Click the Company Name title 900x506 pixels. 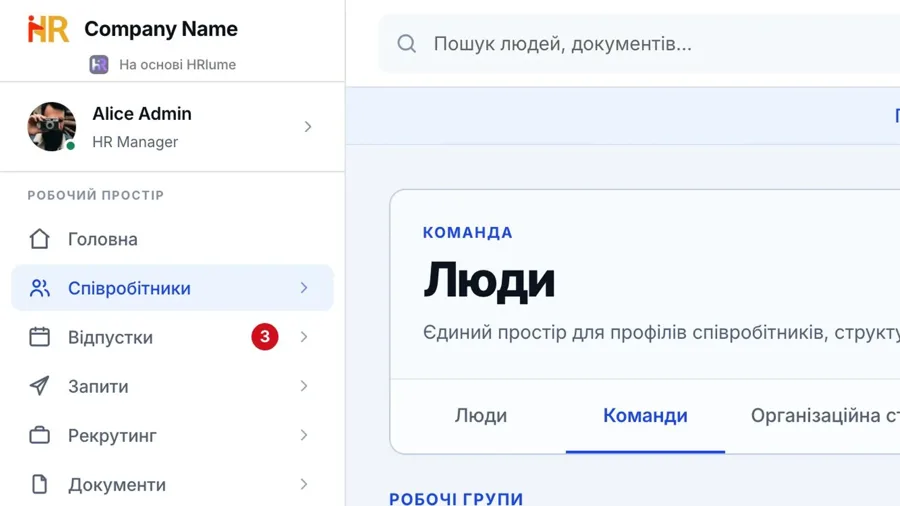(161, 29)
